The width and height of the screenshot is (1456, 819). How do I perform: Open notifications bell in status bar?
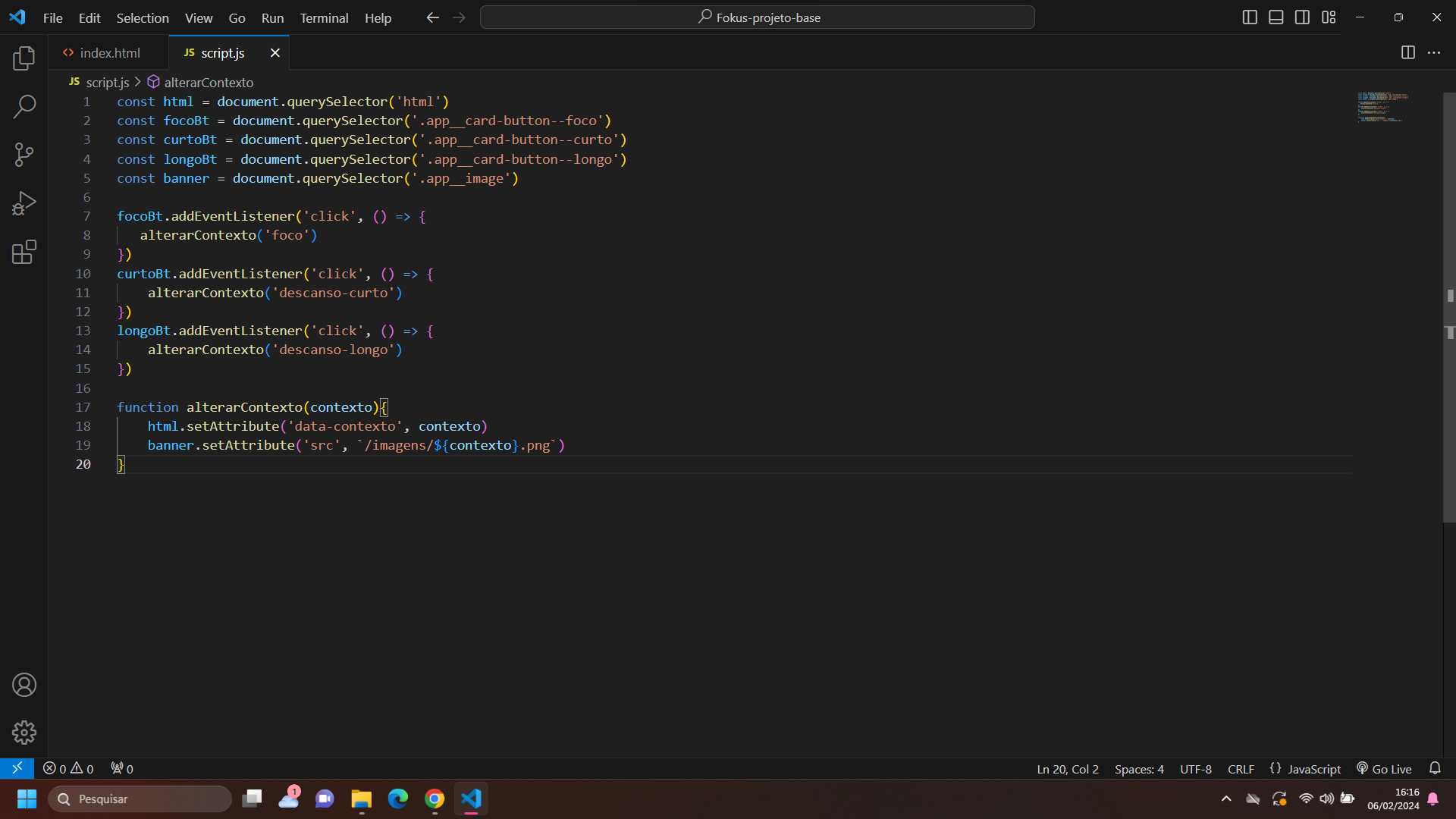tap(1435, 768)
